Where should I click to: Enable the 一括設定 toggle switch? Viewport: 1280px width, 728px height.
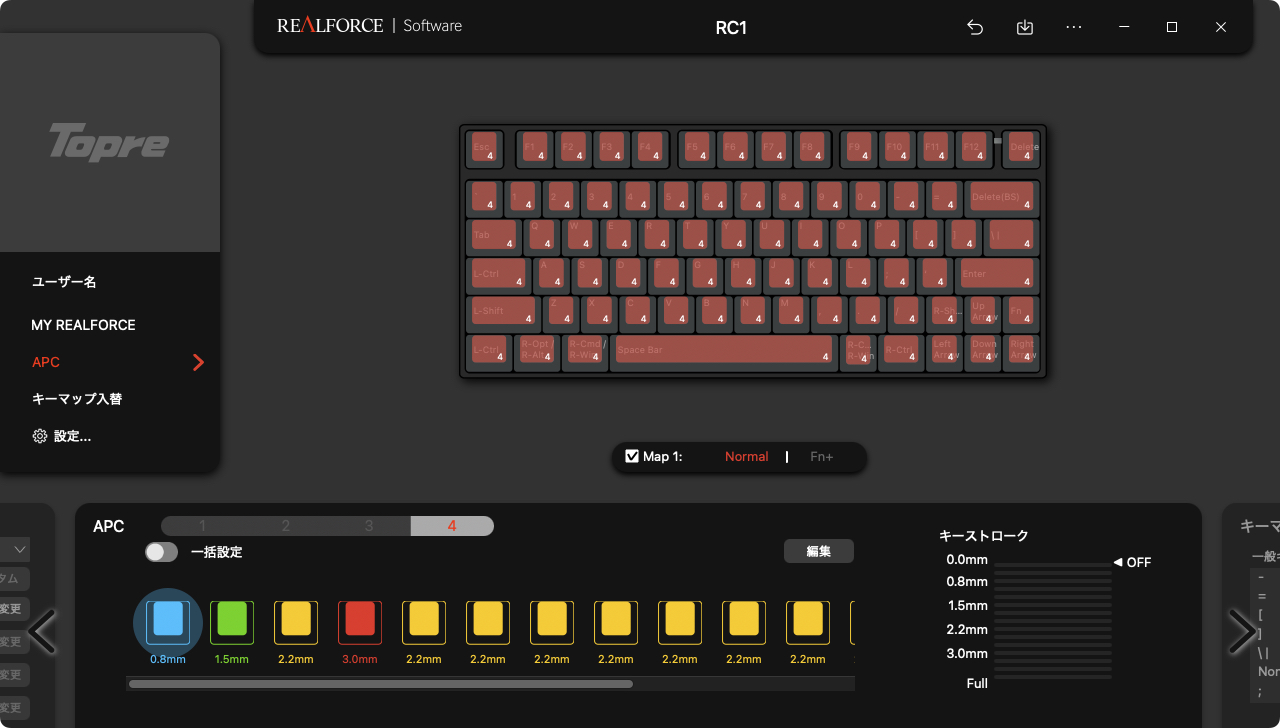click(x=160, y=551)
